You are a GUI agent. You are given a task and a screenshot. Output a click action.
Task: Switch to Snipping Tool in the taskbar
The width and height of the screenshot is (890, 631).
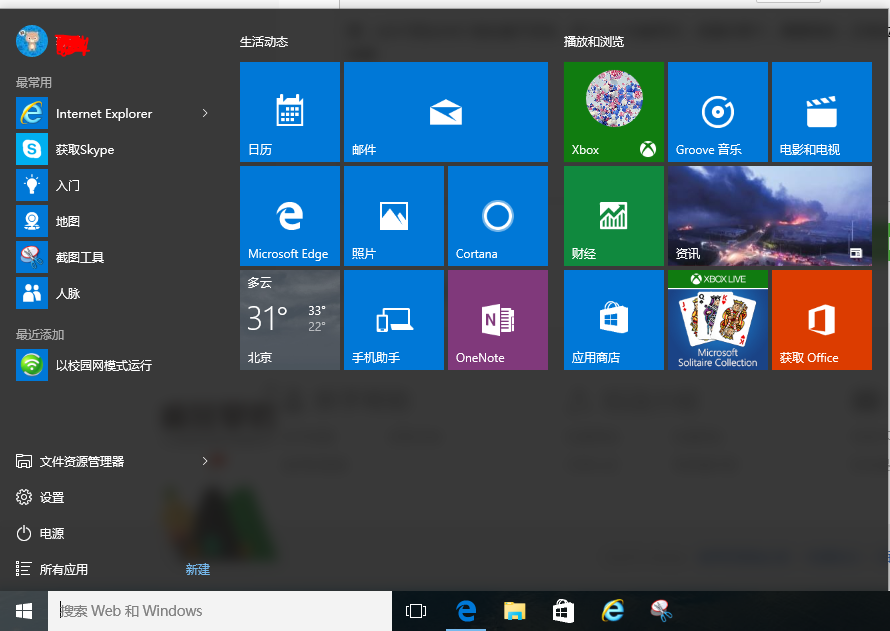661,611
